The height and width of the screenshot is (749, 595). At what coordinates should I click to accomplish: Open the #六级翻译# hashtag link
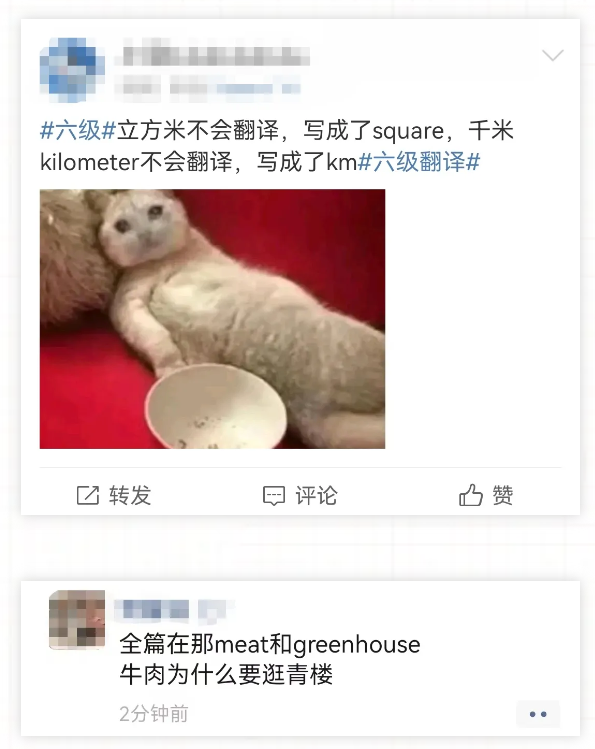419,161
